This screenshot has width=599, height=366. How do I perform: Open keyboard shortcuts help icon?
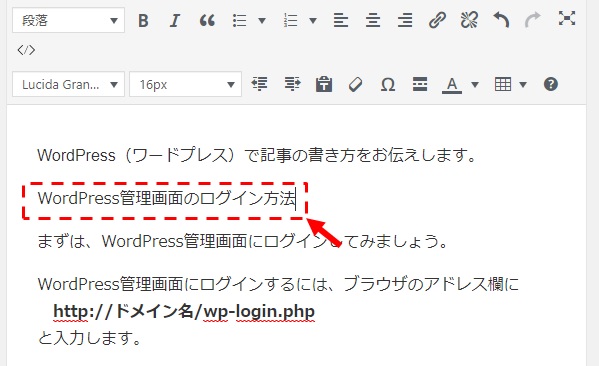(x=550, y=84)
